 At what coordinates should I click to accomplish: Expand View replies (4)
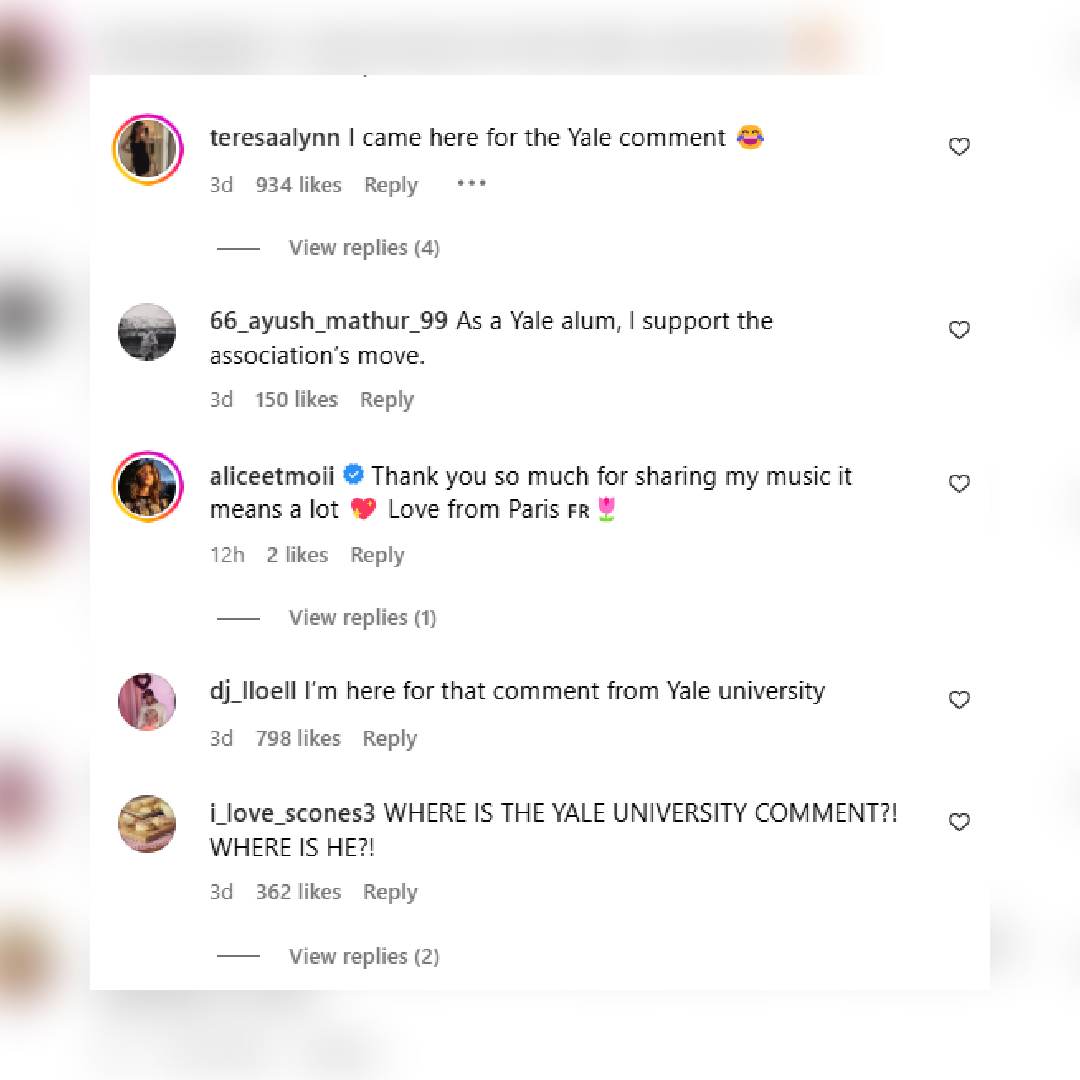364,248
